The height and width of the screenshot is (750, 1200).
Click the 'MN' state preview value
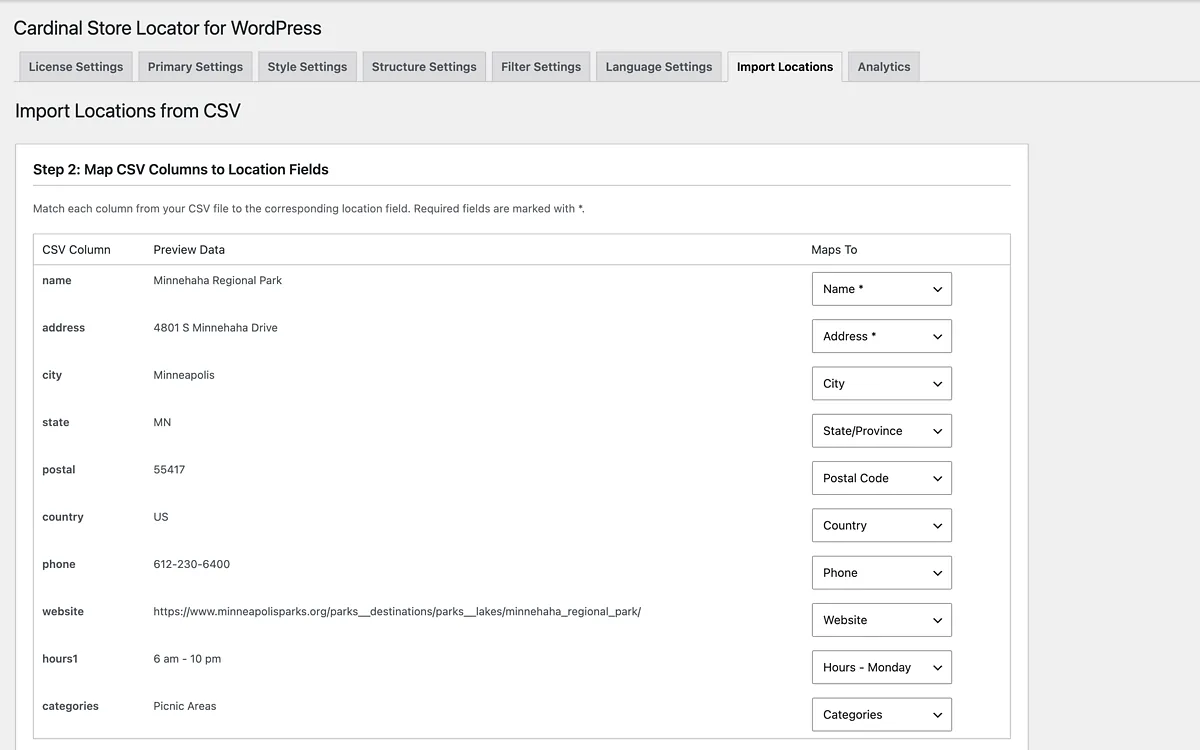click(162, 422)
